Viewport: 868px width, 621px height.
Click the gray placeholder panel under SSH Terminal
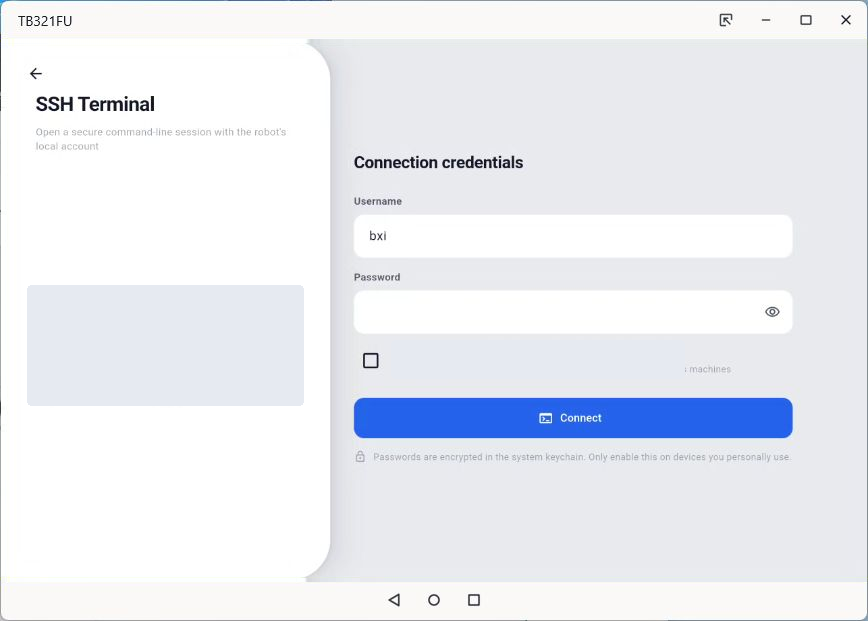coord(166,345)
